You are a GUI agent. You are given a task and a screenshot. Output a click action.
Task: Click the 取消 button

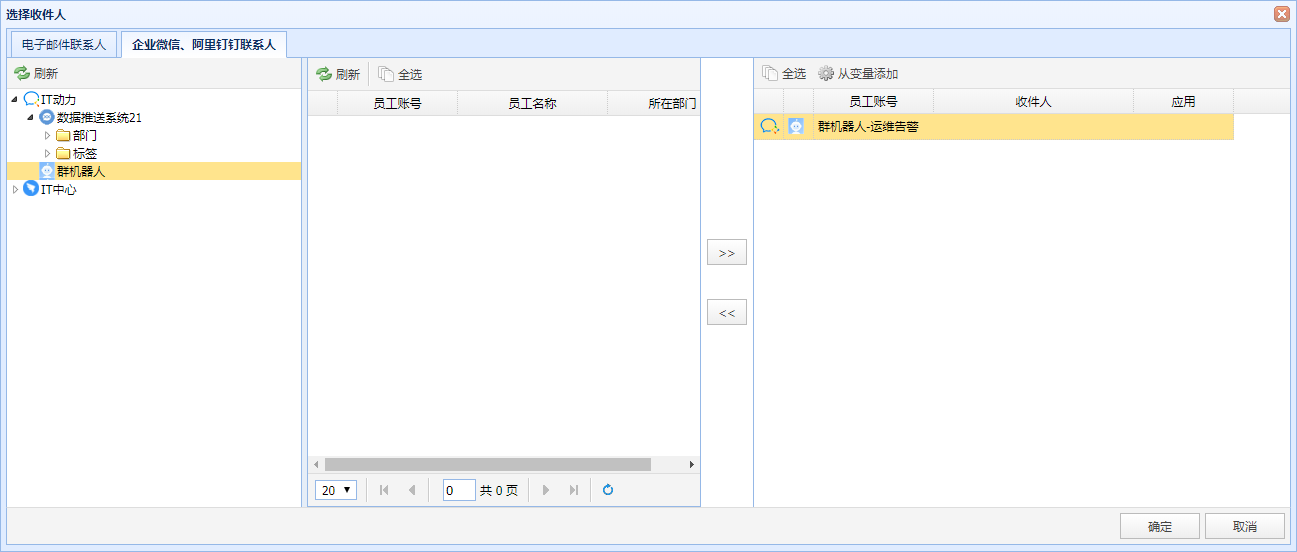[1245, 527]
